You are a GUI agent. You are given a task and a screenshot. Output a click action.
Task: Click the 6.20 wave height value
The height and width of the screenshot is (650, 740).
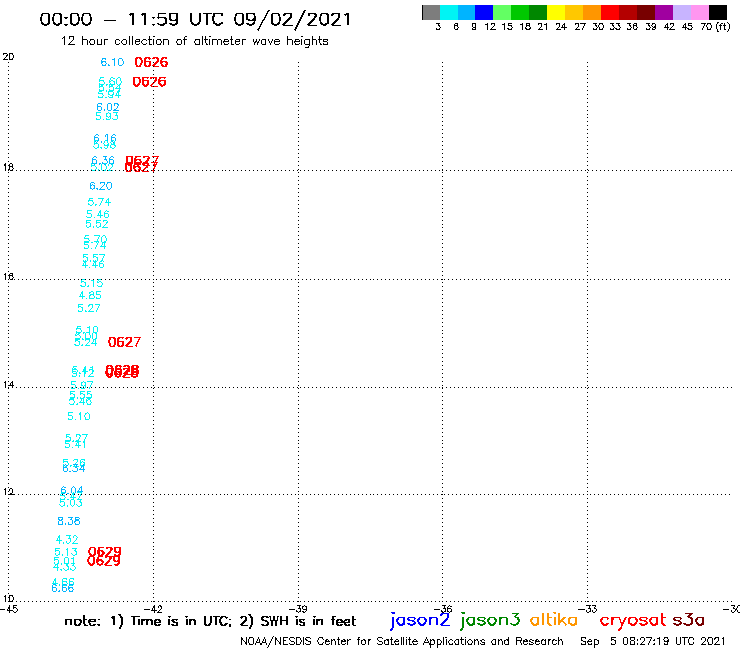coord(101,186)
